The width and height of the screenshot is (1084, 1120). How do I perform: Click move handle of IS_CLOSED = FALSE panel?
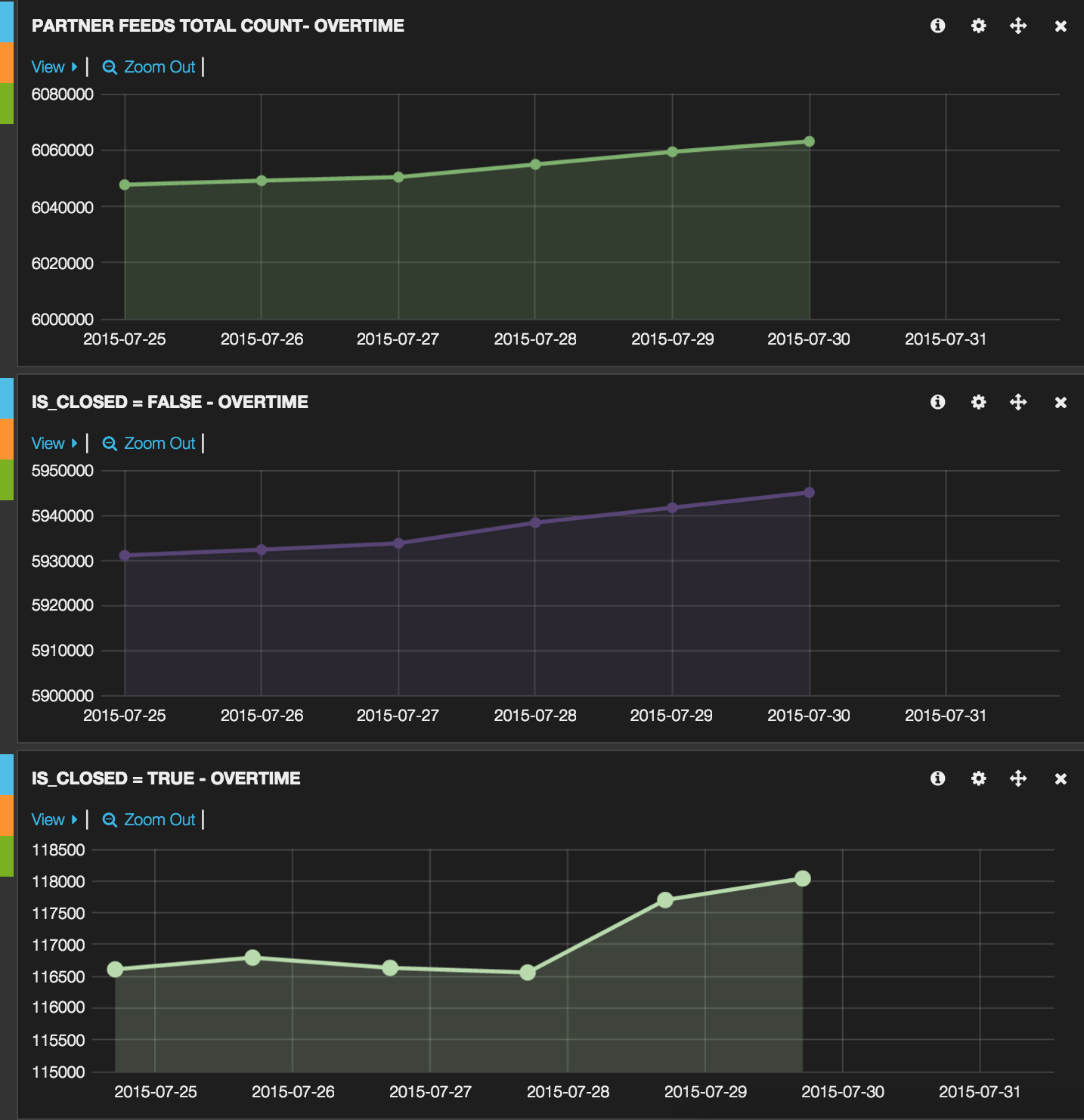pyautogui.click(x=1018, y=402)
